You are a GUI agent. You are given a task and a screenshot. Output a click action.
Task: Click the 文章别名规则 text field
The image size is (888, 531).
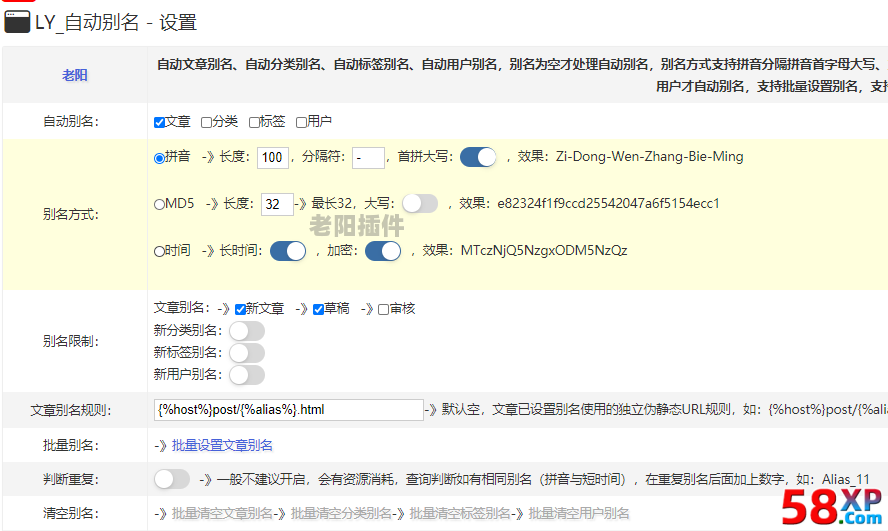pyautogui.click(x=289, y=409)
